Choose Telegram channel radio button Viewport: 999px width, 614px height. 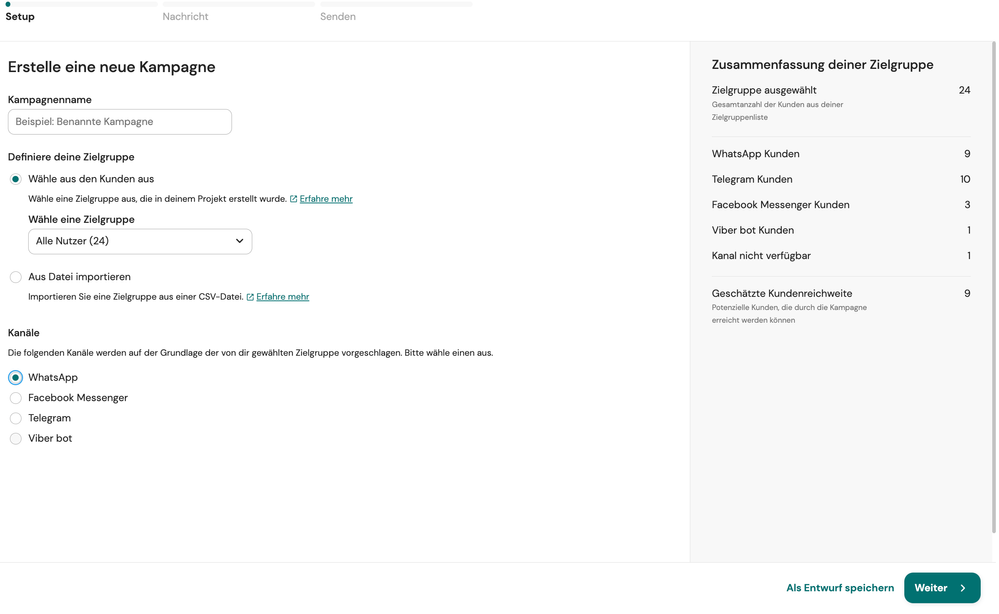point(16,418)
